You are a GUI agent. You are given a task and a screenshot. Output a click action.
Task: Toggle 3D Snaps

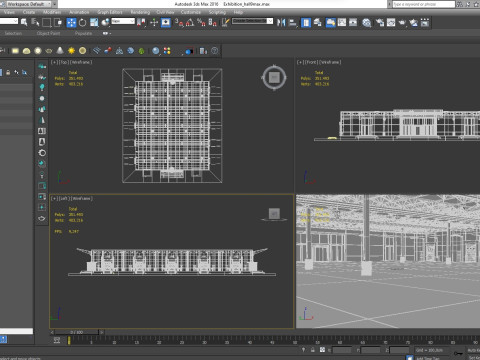179,22
